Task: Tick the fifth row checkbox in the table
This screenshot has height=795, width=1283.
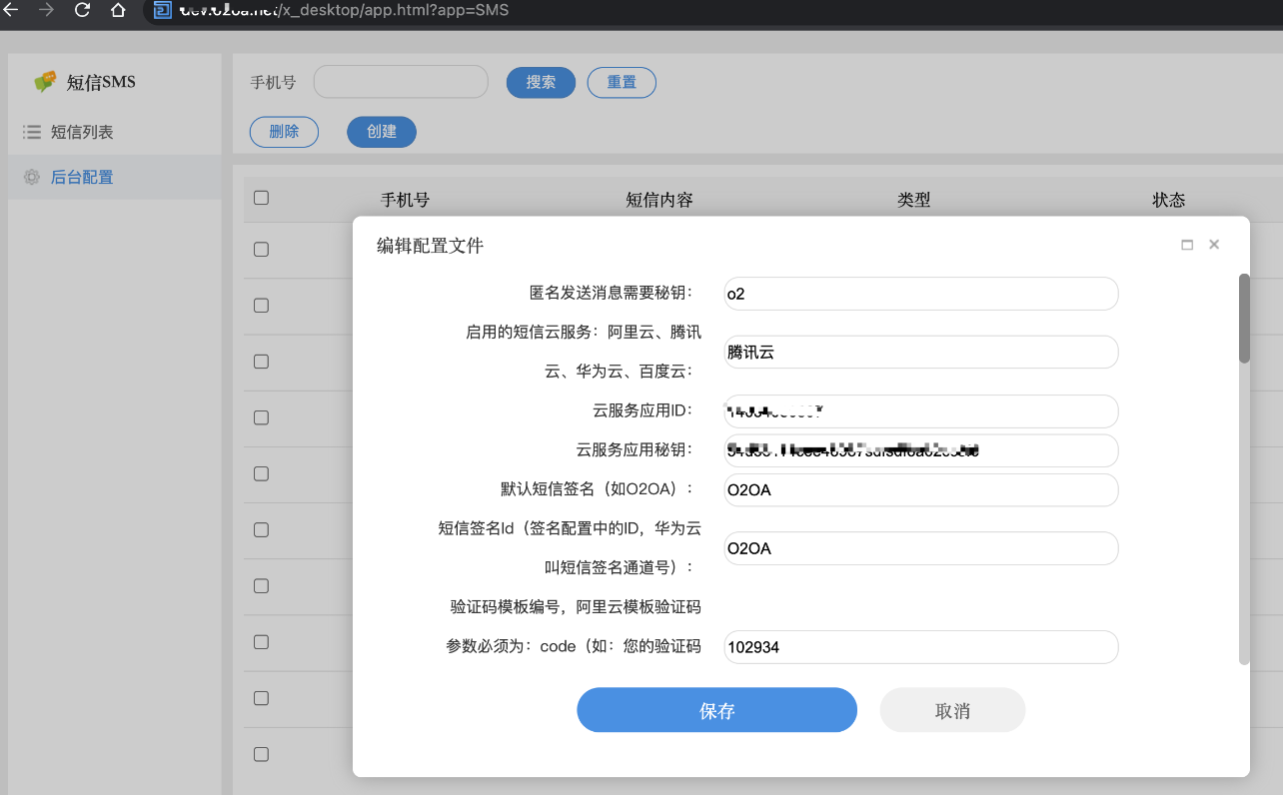Action: coord(261,473)
